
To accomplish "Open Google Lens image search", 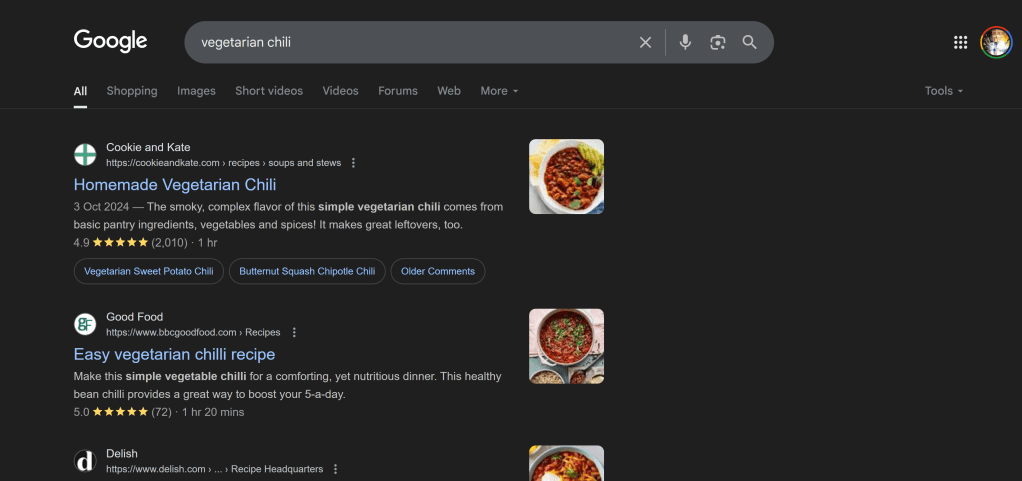I will click(717, 42).
